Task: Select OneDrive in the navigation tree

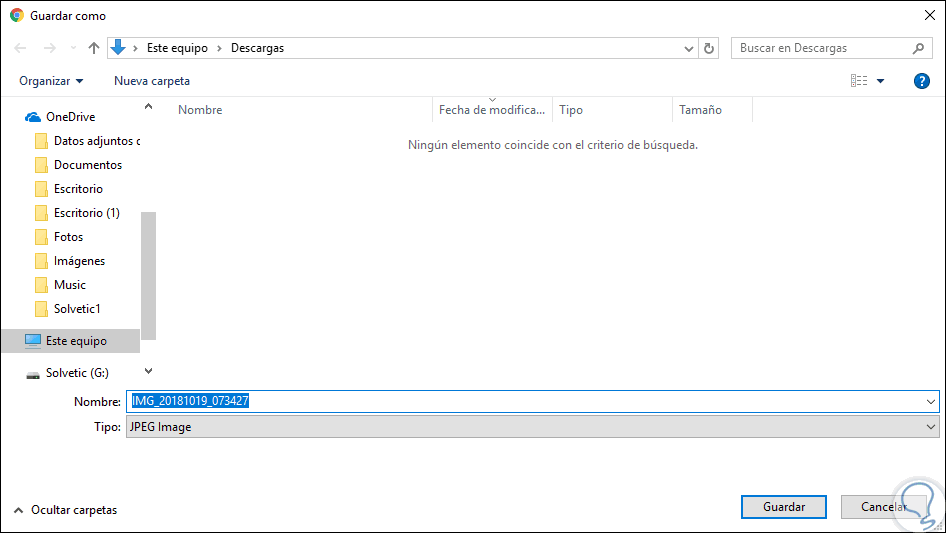Action: pos(71,117)
